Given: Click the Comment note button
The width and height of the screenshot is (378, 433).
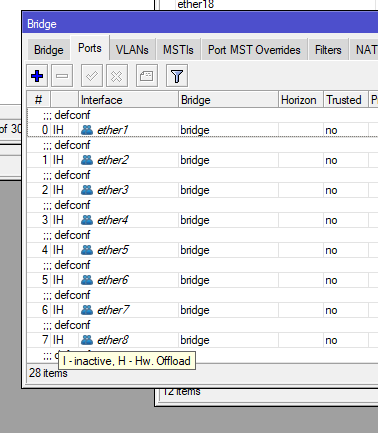Looking at the screenshot, I should (147, 76).
